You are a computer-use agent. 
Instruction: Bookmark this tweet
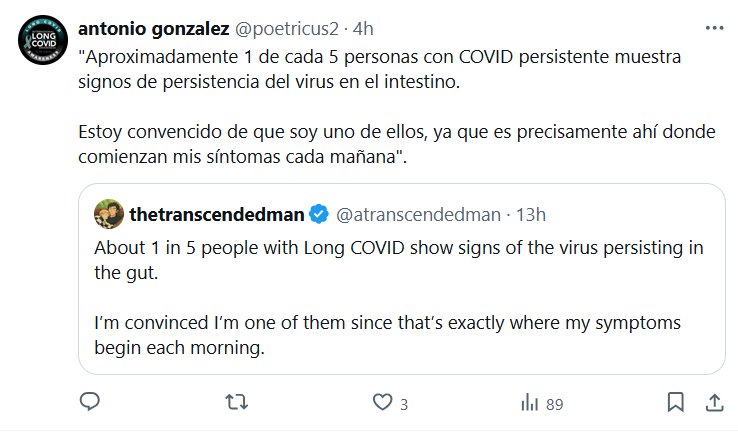tap(677, 403)
